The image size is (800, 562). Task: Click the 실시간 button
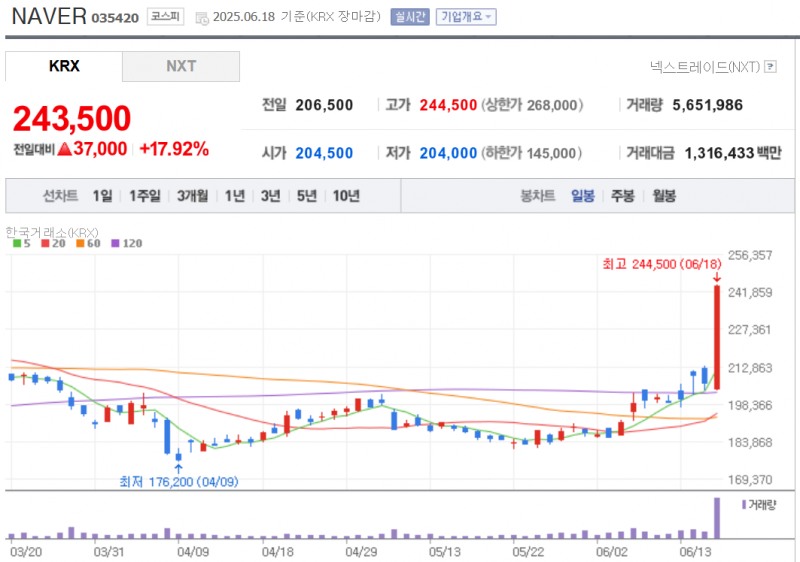point(410,17)
